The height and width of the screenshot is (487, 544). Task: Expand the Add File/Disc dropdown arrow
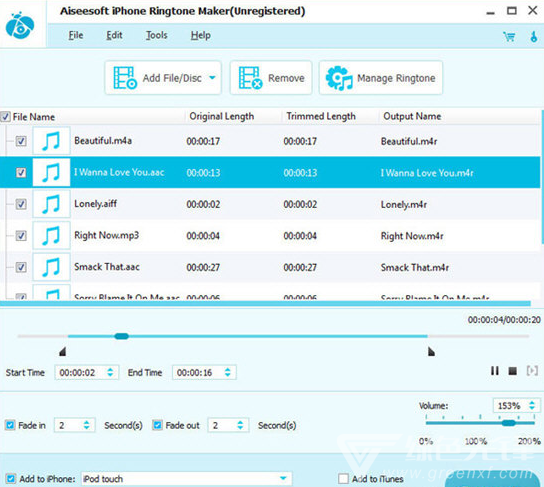point(212,78)
